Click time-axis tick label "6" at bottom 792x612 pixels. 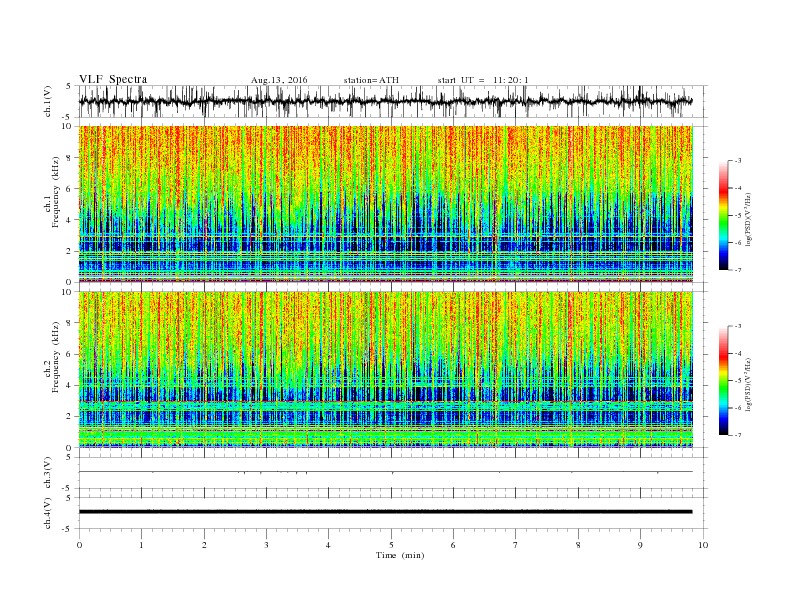click(x=453, y=545)
